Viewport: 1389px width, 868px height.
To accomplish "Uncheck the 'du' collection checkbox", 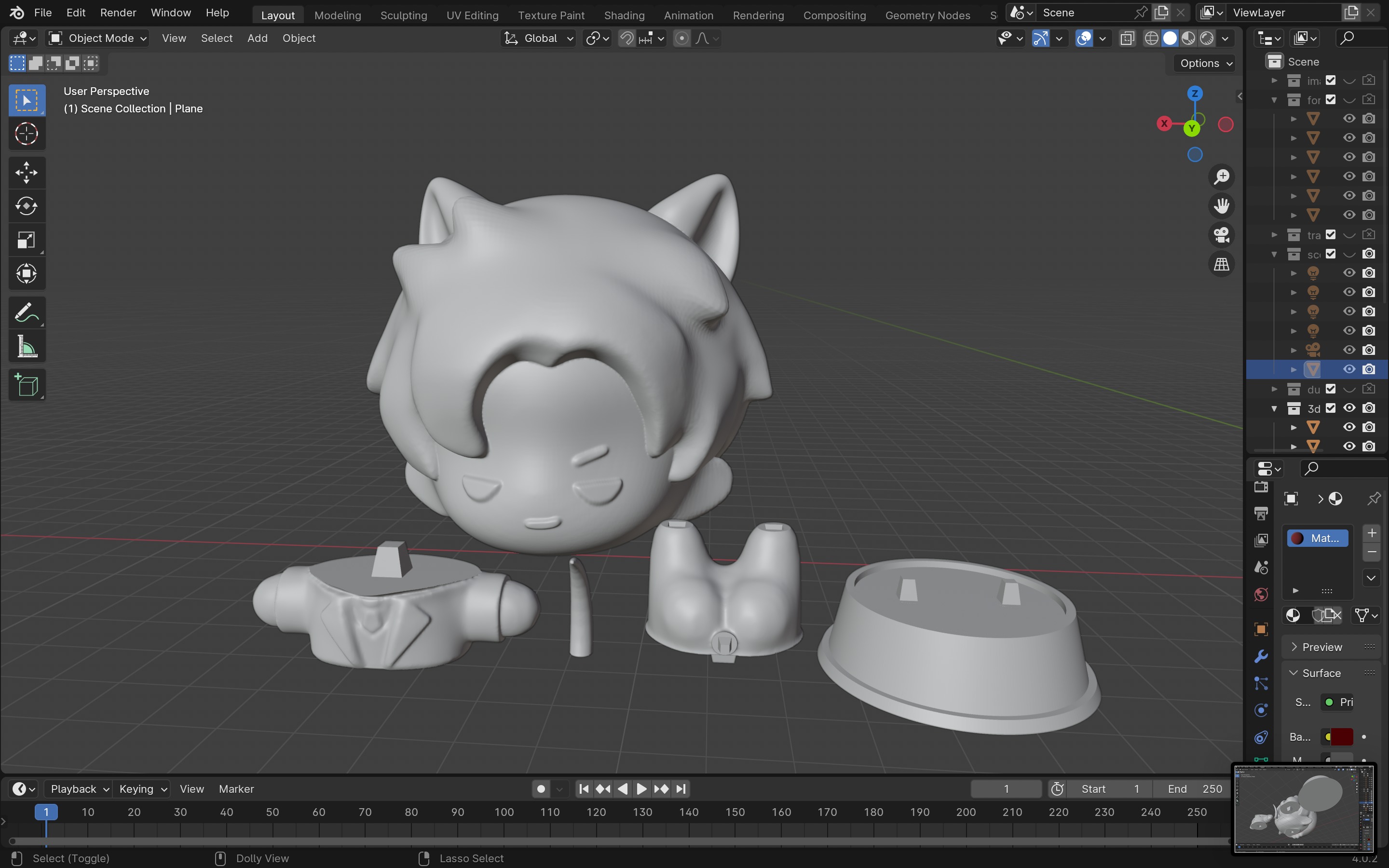I will 1331,389.
